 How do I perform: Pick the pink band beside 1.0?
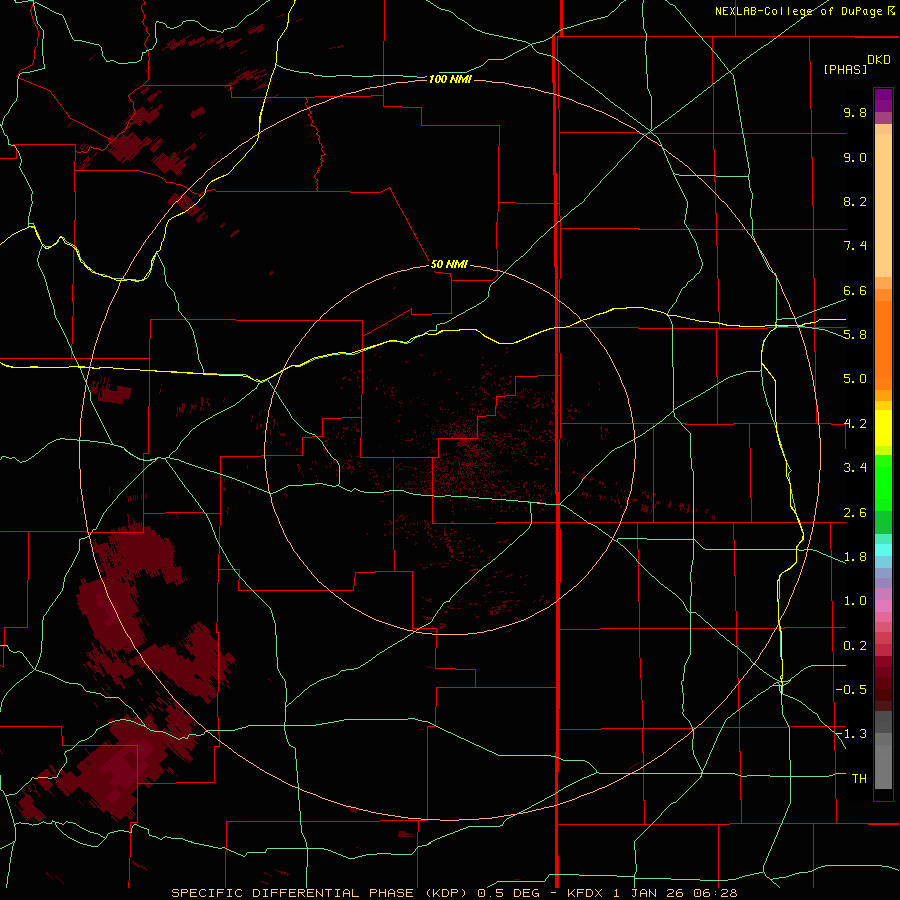(x=883, y=606)
